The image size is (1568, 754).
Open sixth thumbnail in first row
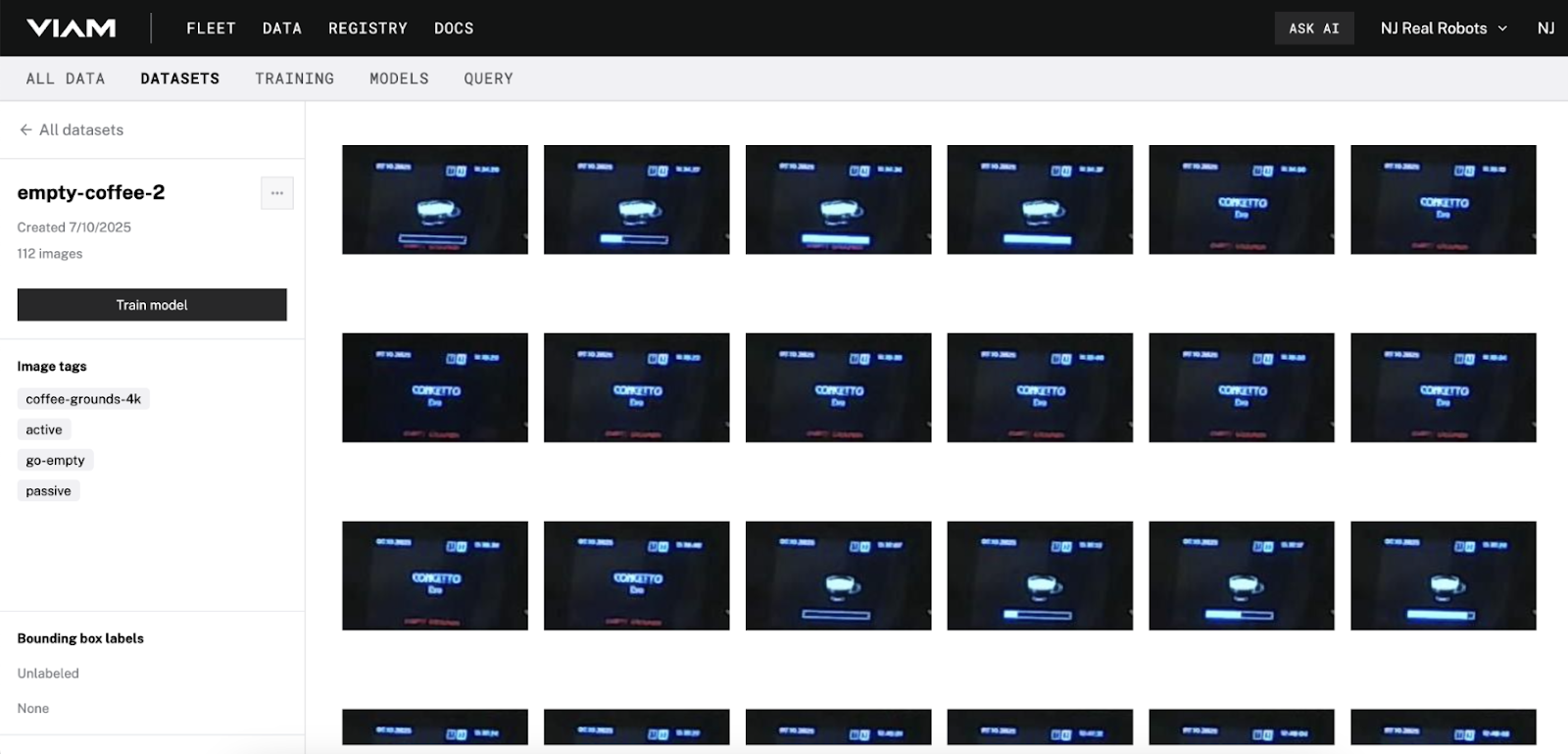(1444, 200)
